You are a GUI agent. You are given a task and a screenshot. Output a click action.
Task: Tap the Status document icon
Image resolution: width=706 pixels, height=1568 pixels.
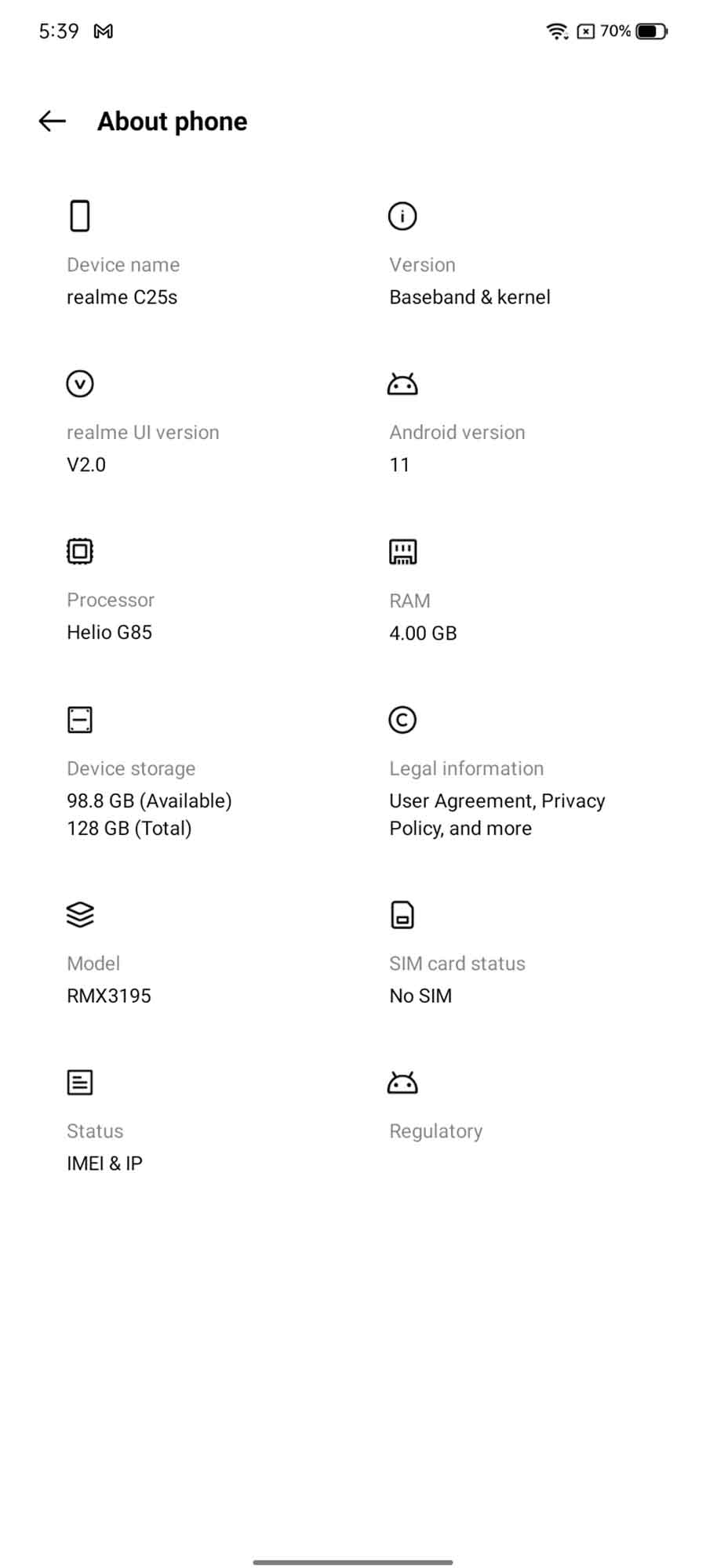(80, 1082)
